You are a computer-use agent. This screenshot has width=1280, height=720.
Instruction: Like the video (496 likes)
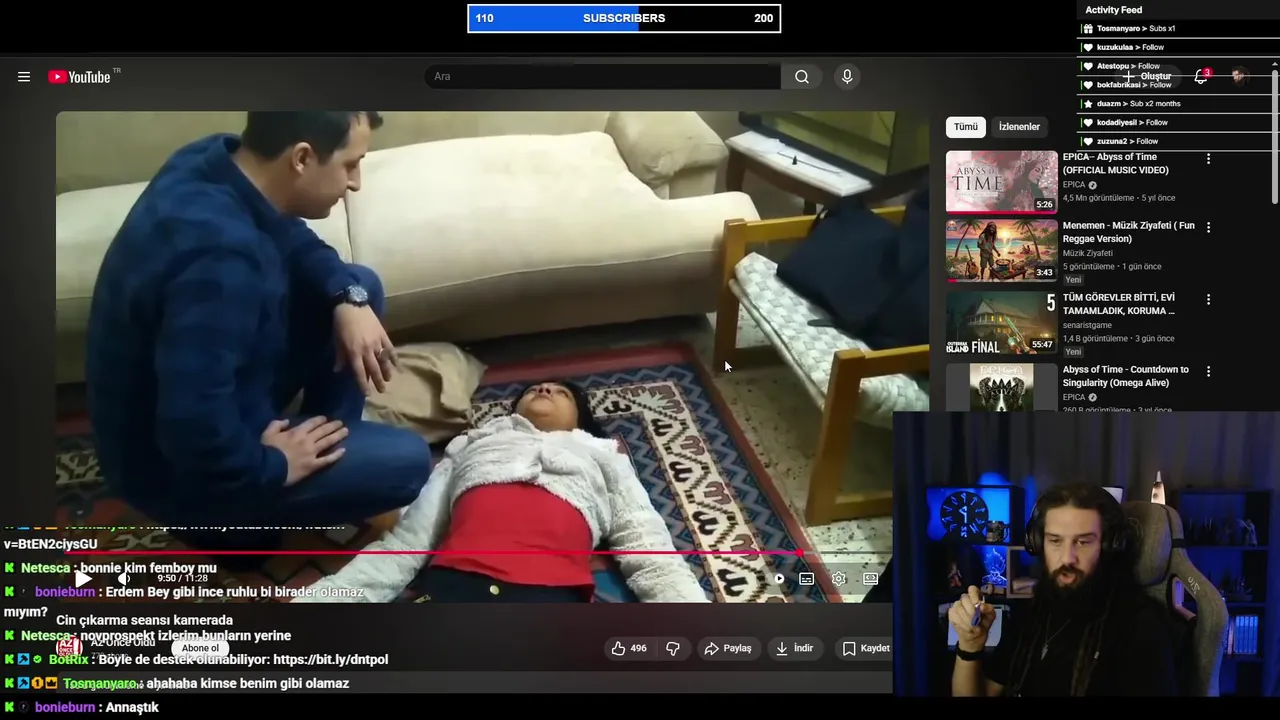(629, 648)
